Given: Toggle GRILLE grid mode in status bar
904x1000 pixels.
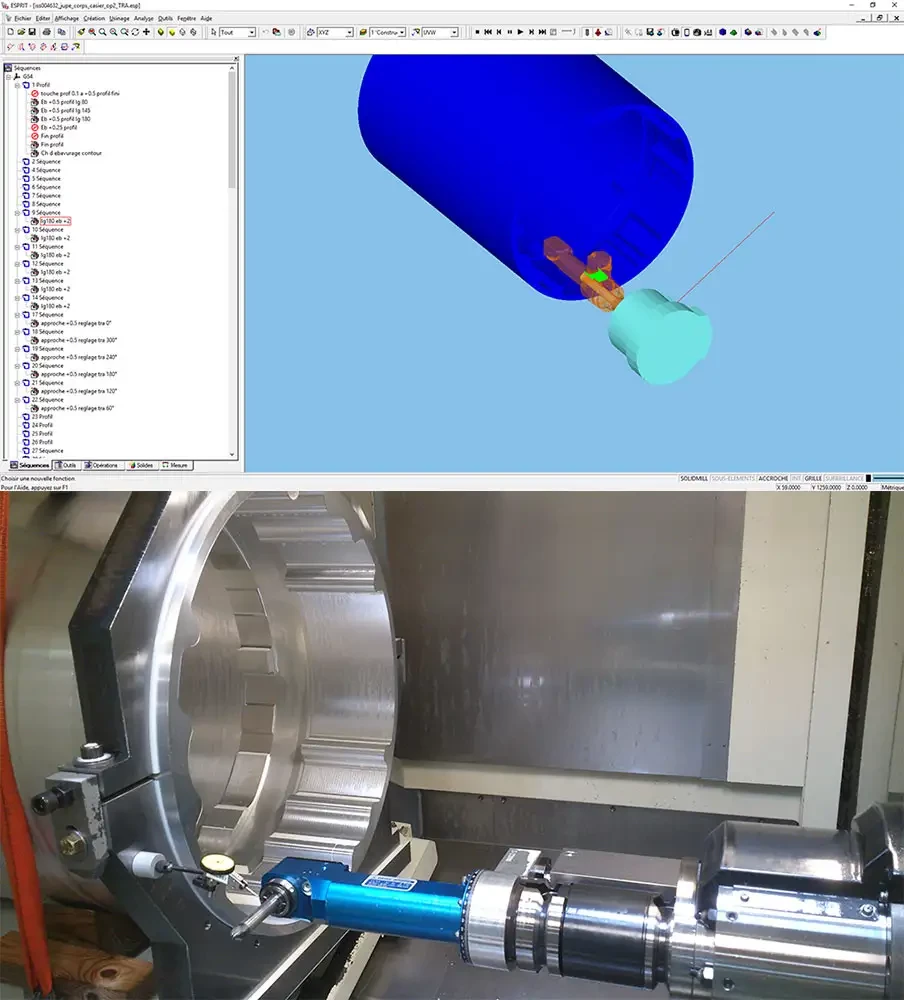Looking at the screenshot, I should 813,478.
